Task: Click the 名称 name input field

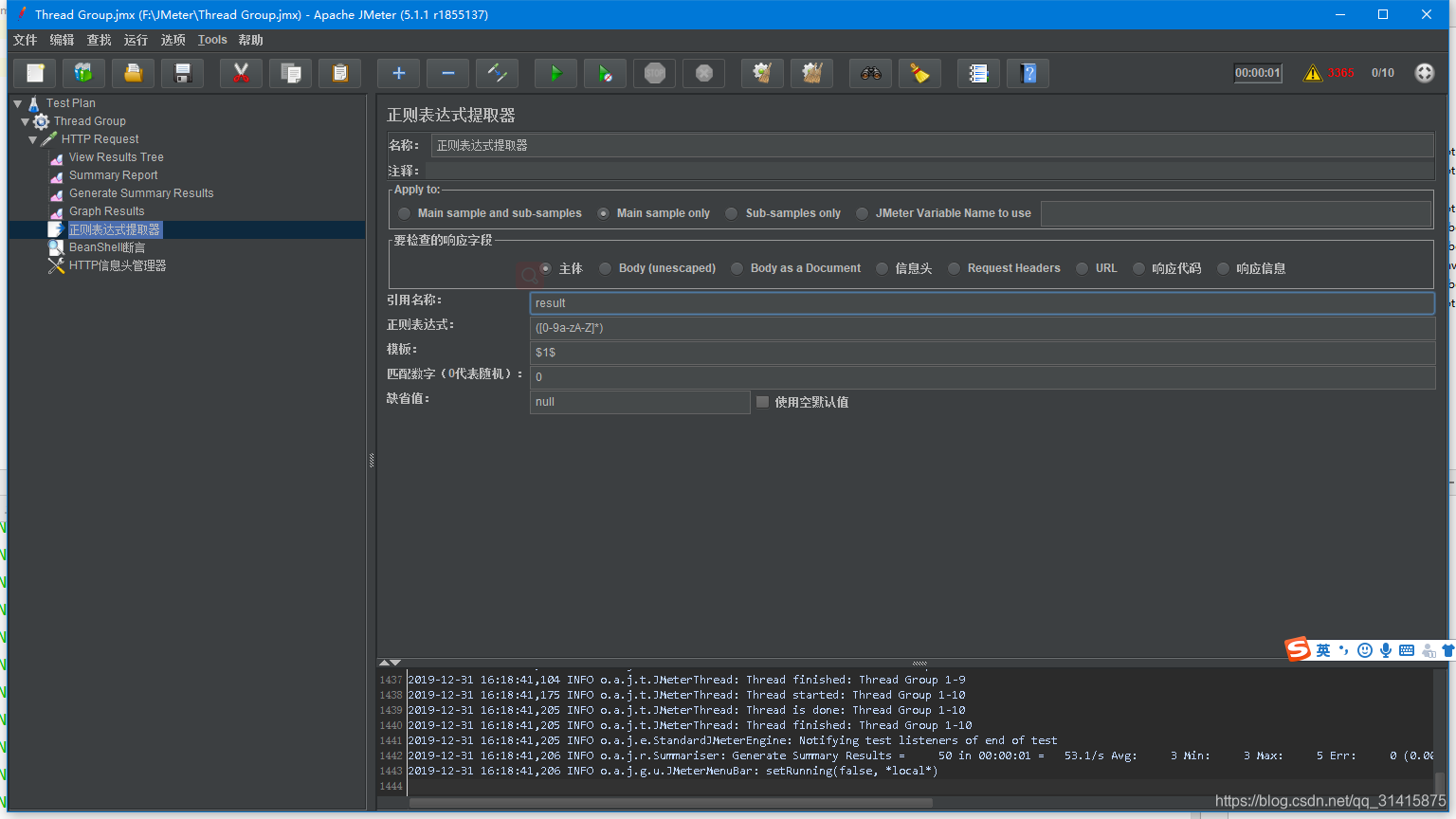Action: [x=932, y=145]
